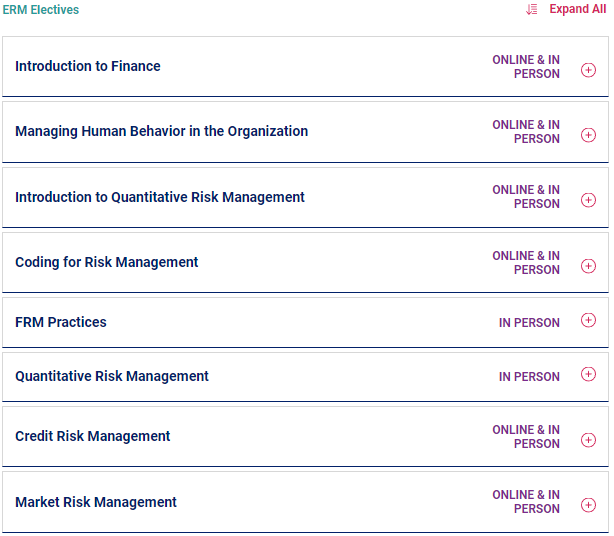Open Coding for Risk Management via plus icon
The height and width of the screenshot is (536, 614).
click(588, 266)
